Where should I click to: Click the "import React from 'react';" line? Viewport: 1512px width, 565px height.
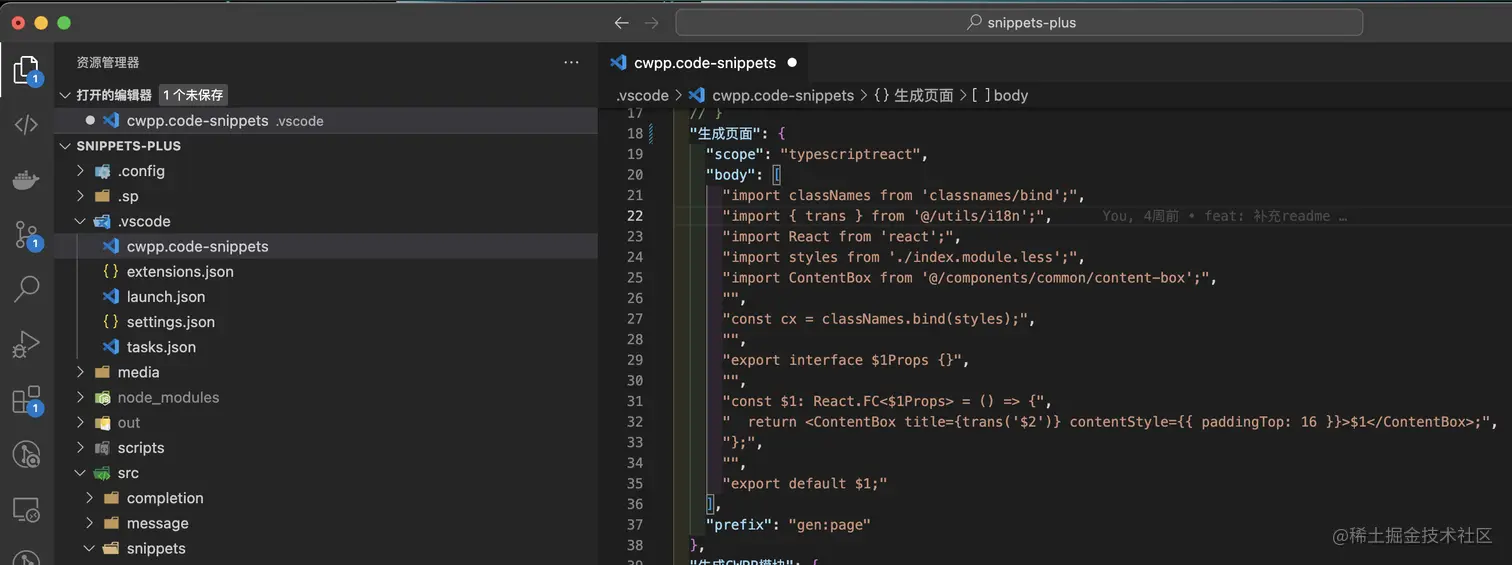pyautogui.click(x=842, y=237)
